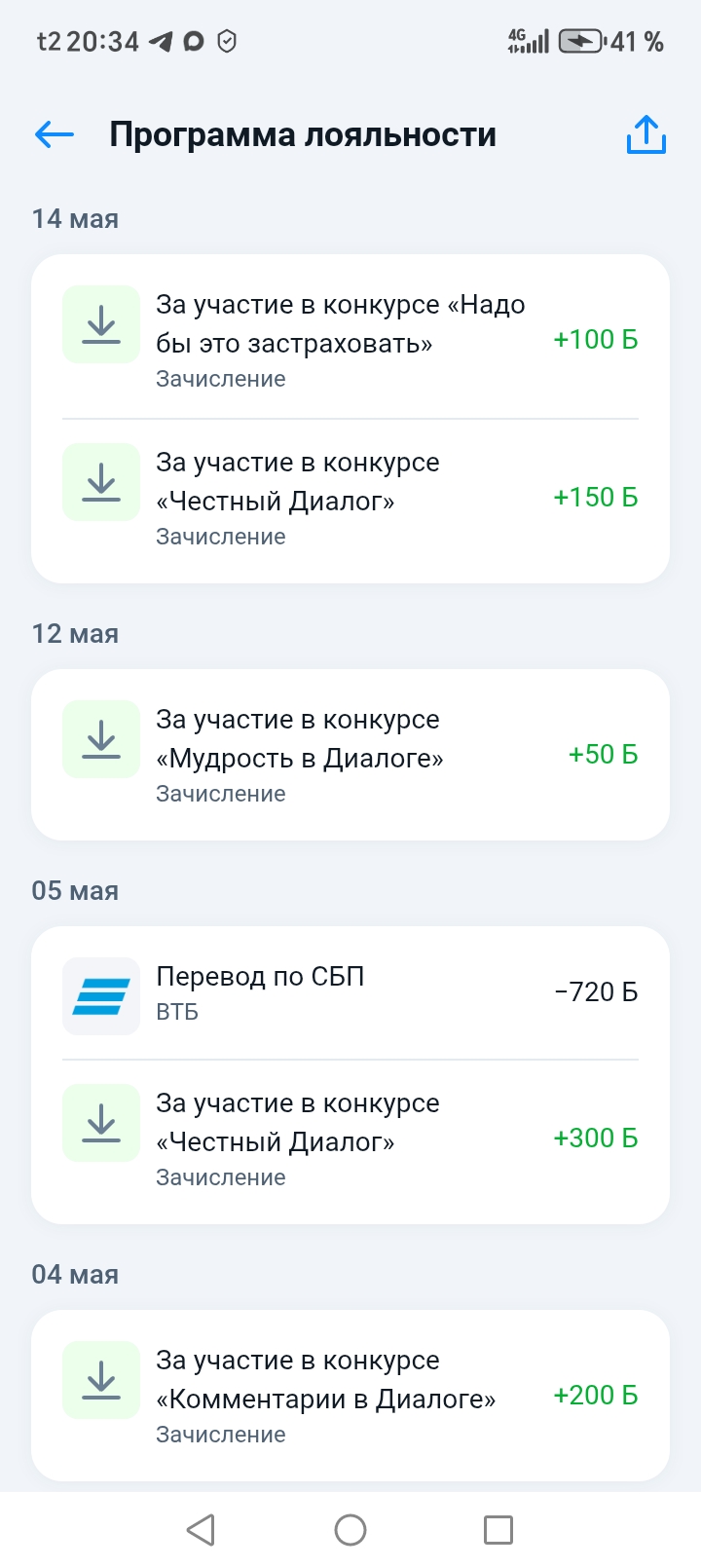Tap the Android home circle button
701x1568 pixels.
point(350,1530)
